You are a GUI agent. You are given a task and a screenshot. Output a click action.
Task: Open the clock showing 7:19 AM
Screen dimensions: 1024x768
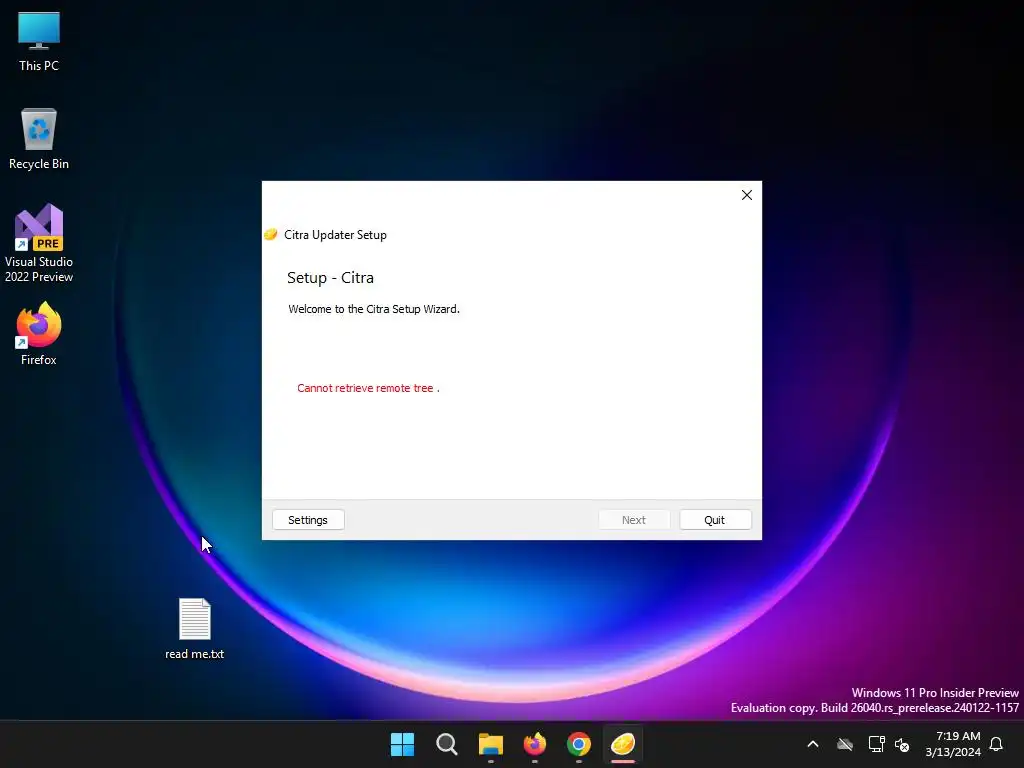click(x=953, y=744)
